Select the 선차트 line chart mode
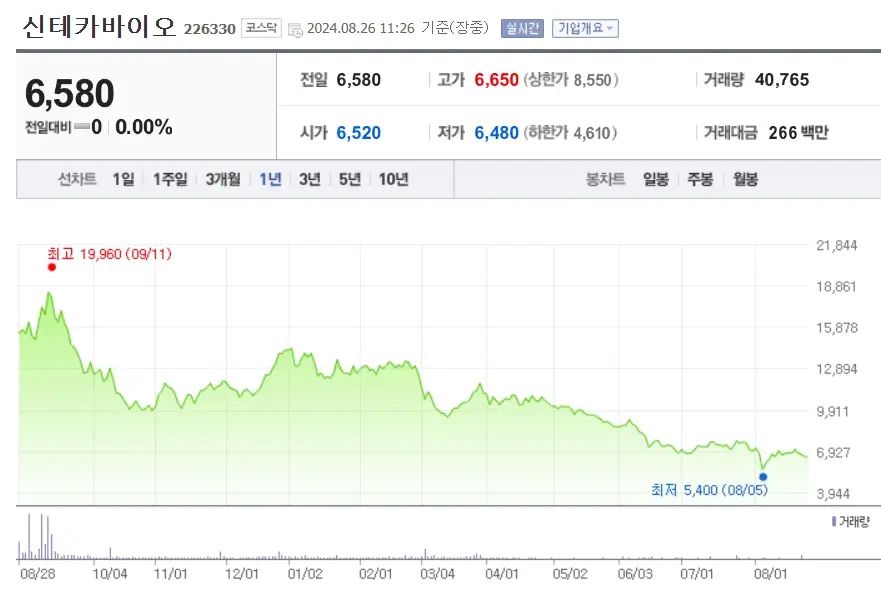This screenshot has width=881, height=592. coord(75,181)
